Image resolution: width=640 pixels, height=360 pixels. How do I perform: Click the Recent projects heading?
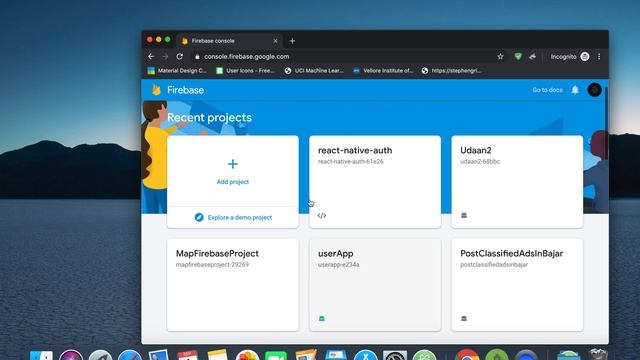tap(209, 118)
